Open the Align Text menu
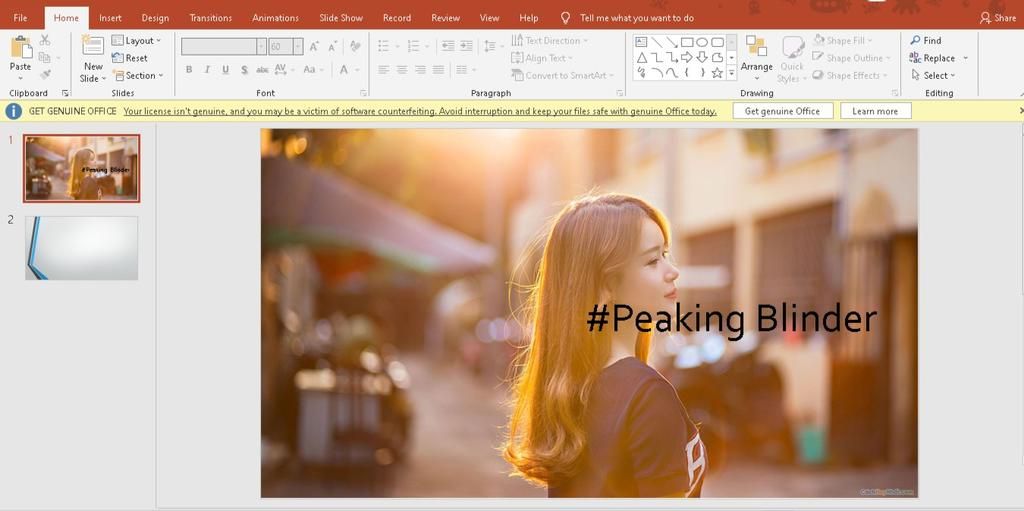 tap(541, 58)
